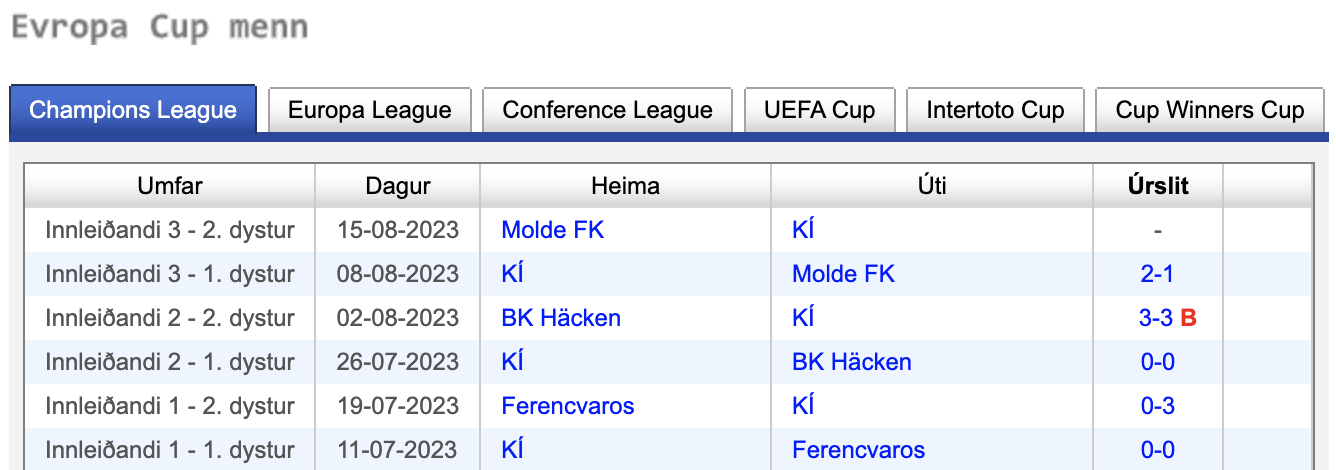Sort table by Úrslit column header
Screen dimensions: 1336x470
click(x=1158, y=186)
